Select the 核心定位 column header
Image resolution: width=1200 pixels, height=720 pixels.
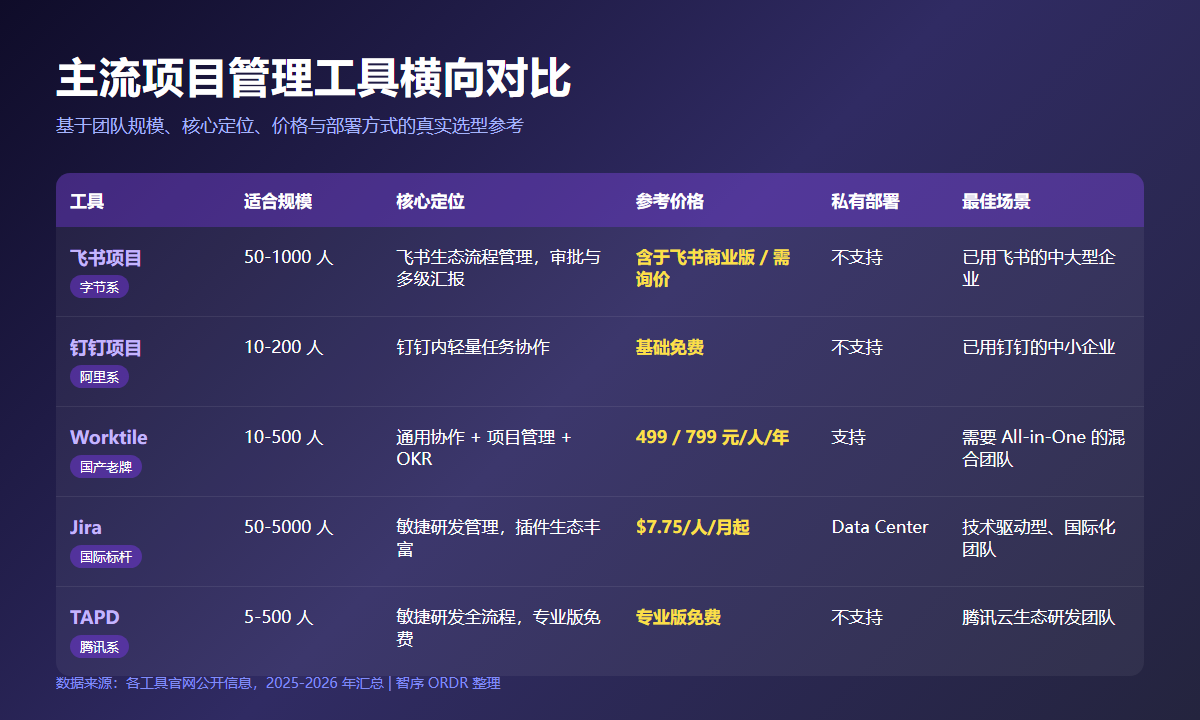[x=430, y=201]
